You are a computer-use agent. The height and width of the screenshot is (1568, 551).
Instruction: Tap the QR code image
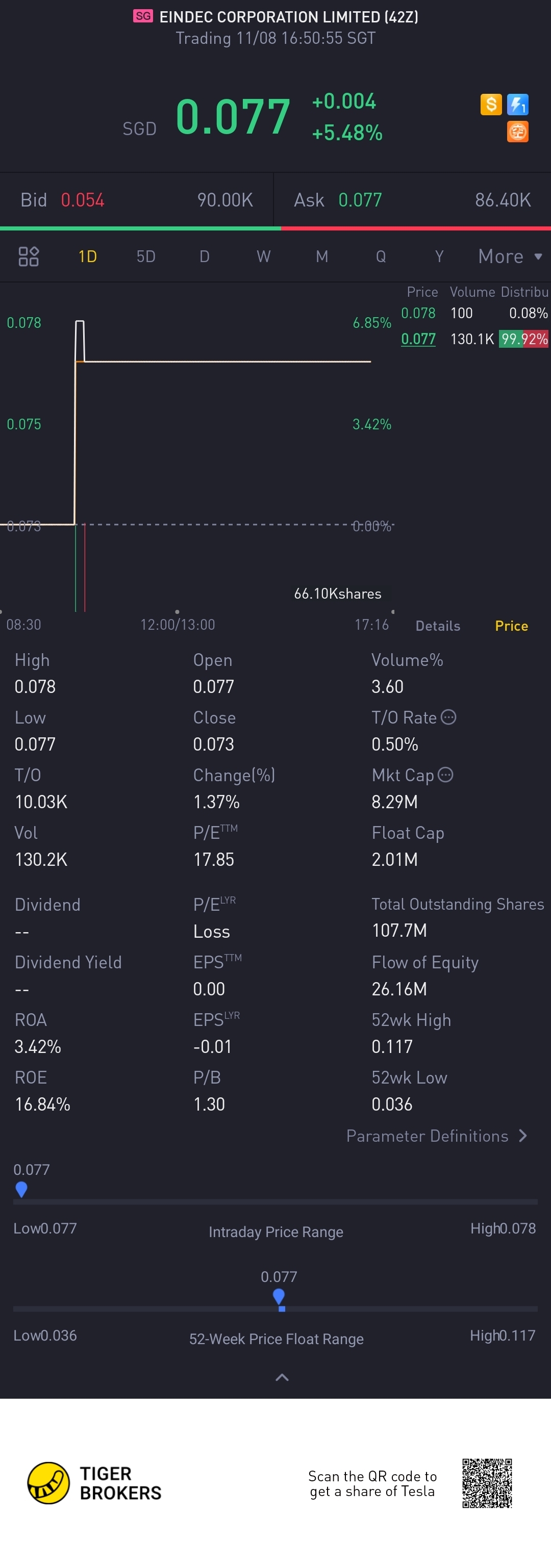pos(487,1483)
